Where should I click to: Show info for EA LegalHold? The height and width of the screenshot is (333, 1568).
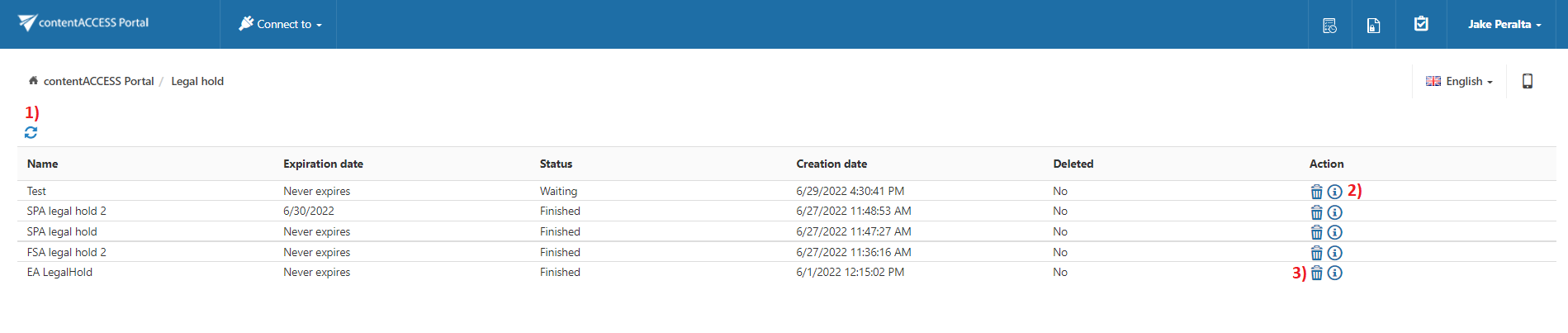click(x=1334, y=273)
